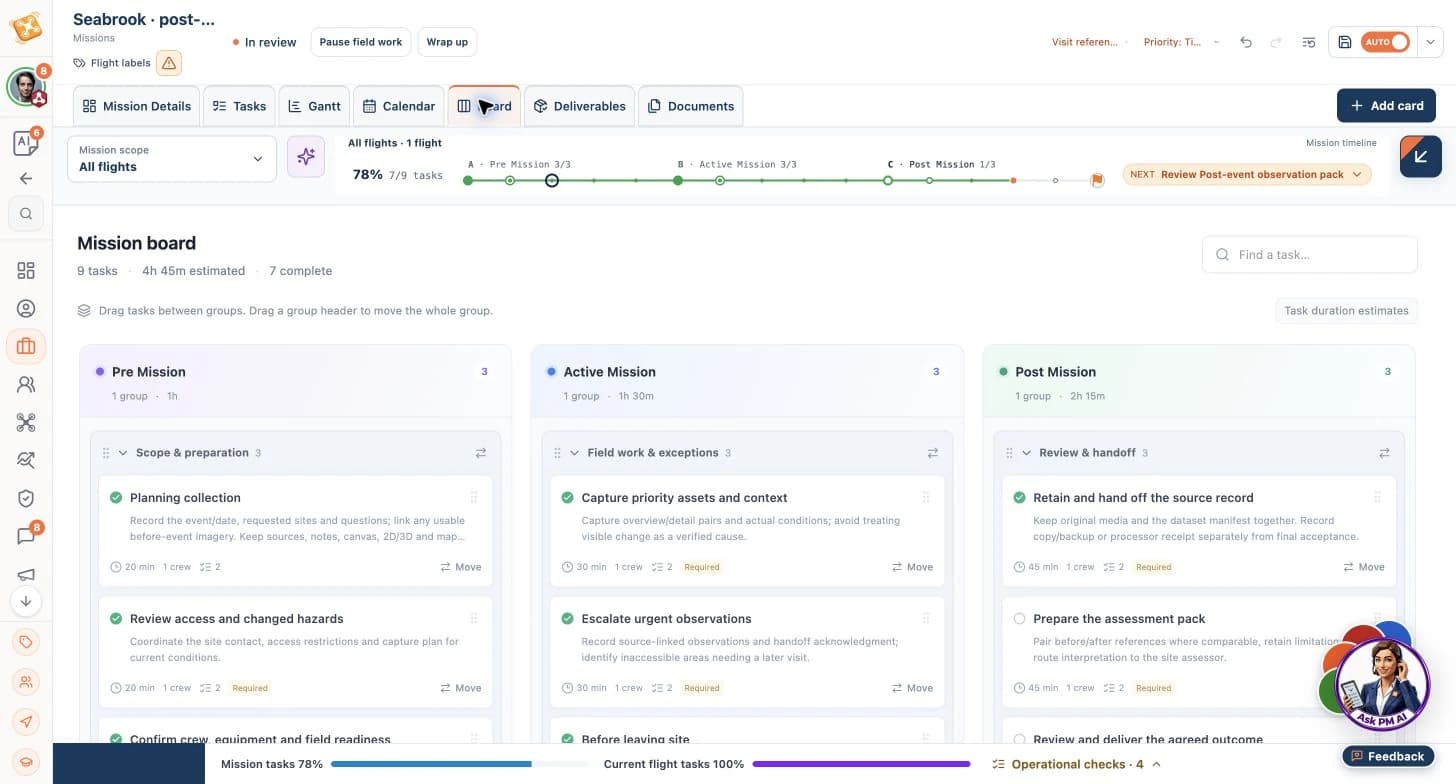Click the shield icon in left sidebar
Image resolution: width=1456 pixels, height=784 pixels.
(x=26, y=498)
